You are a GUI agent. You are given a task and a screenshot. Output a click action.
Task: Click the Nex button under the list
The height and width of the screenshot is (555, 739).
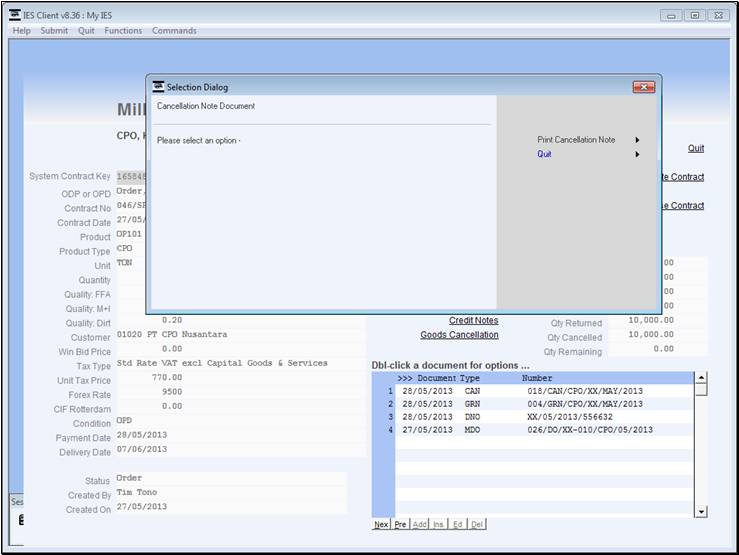click(x=381, y=524)
